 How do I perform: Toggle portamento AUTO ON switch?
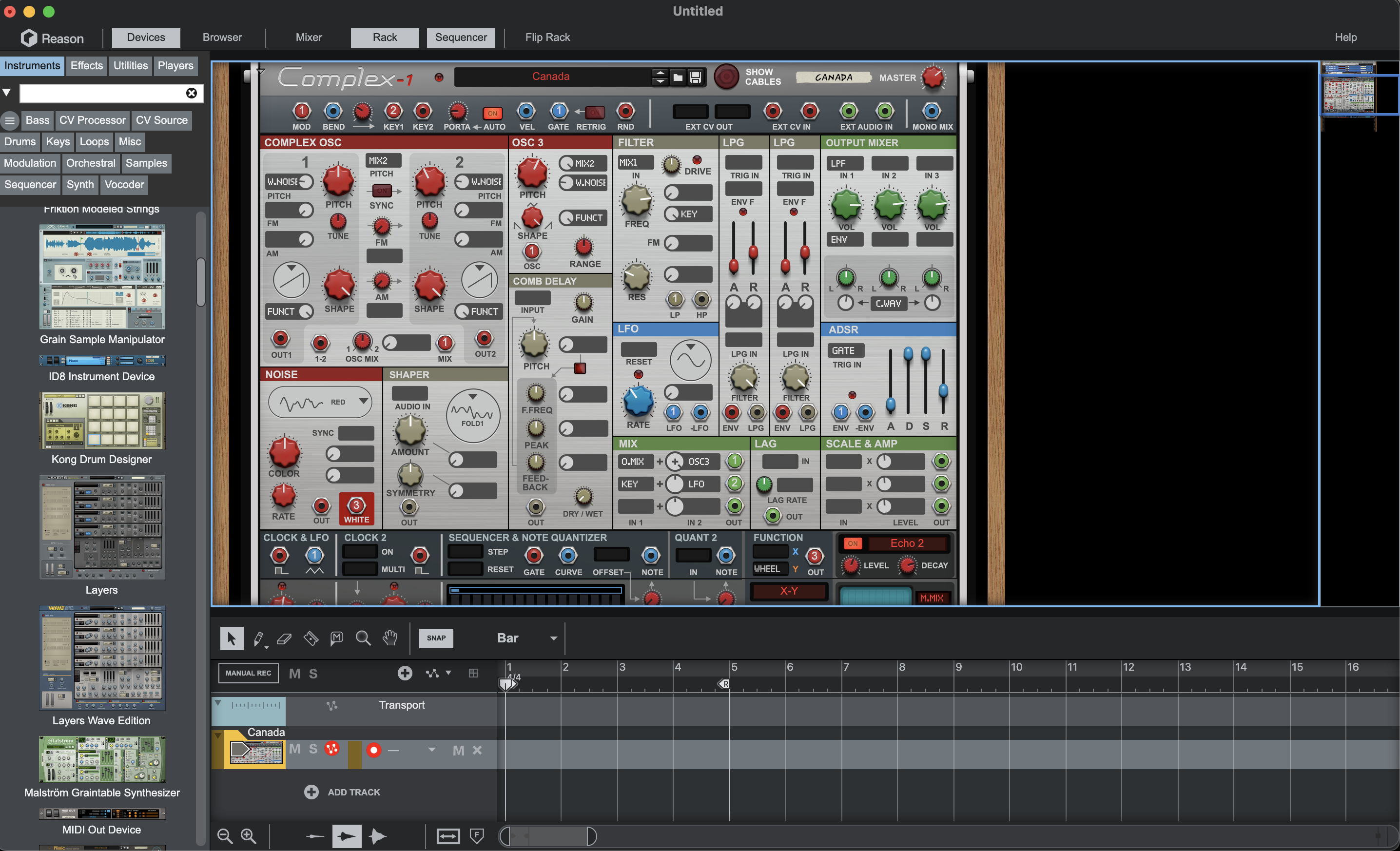[x=492, y=113]
